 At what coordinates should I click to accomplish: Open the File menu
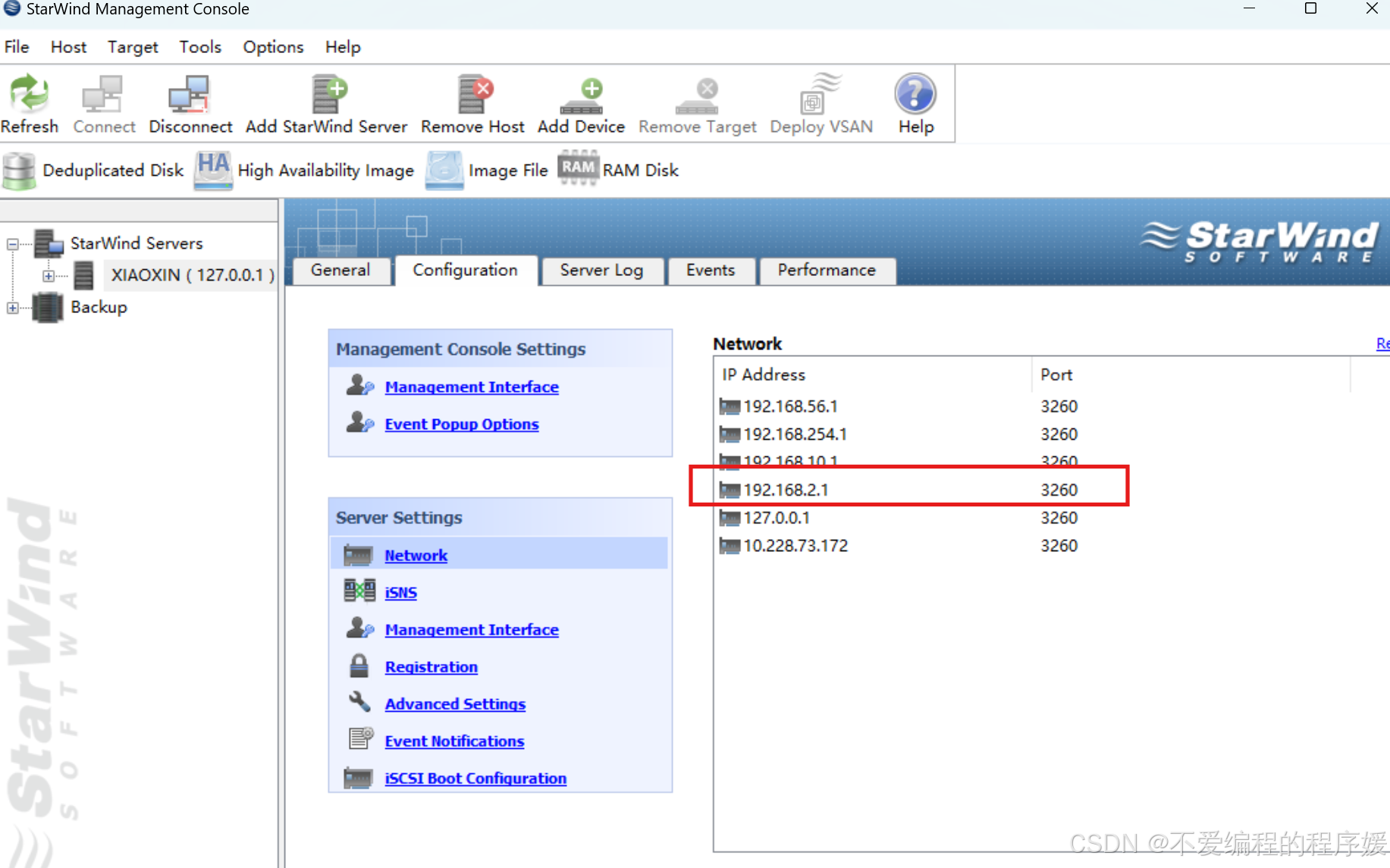pos(17,47)
